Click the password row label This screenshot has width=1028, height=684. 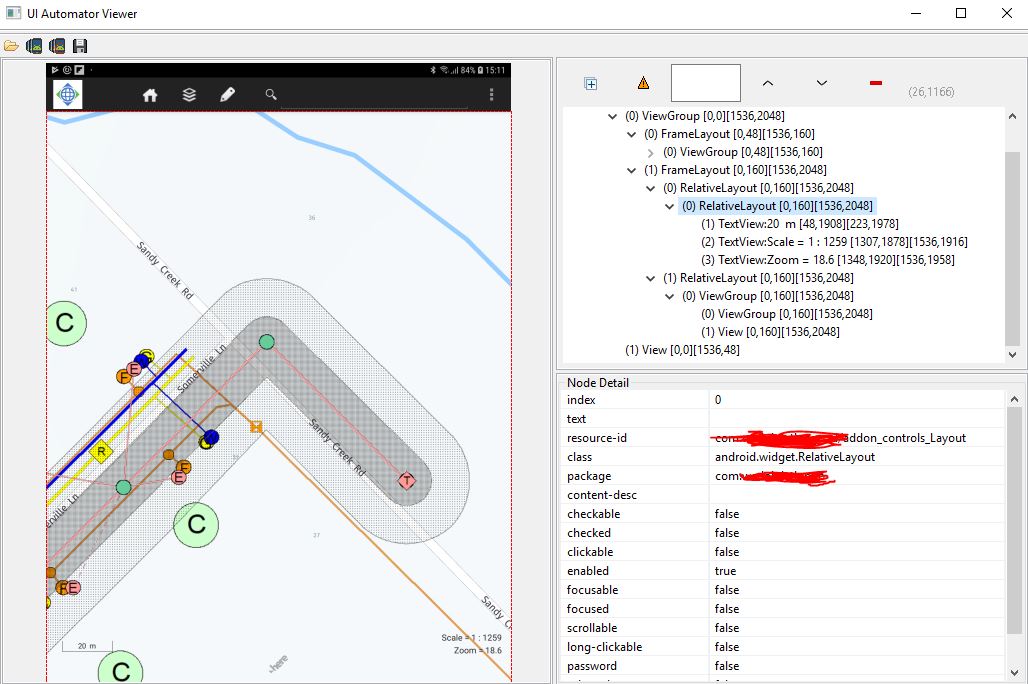[591, 666]
